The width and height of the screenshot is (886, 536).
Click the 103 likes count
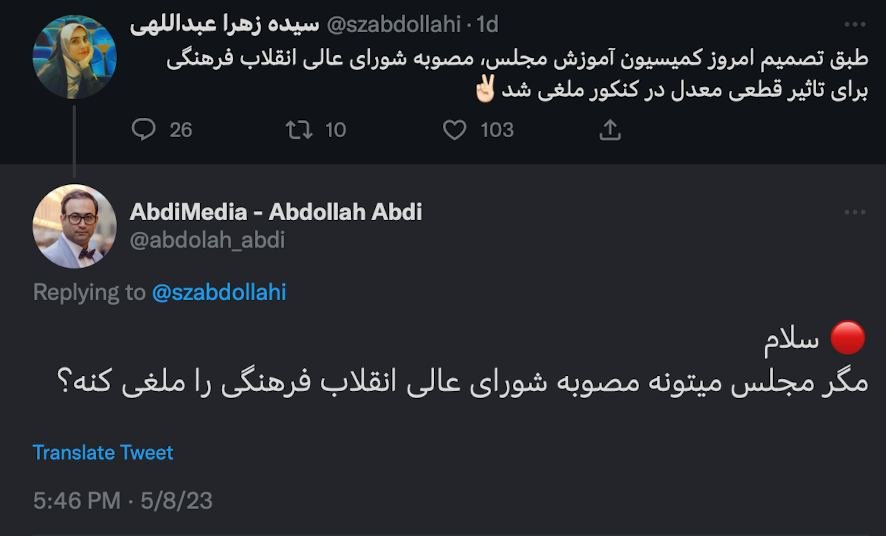[x=497, y=129]
